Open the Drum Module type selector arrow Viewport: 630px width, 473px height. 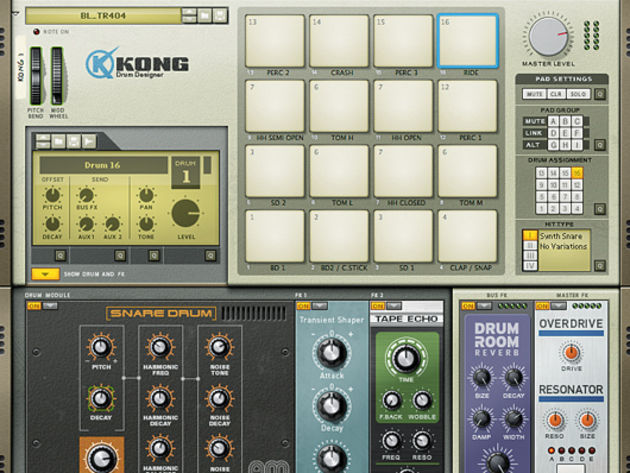tap(50, 306)
